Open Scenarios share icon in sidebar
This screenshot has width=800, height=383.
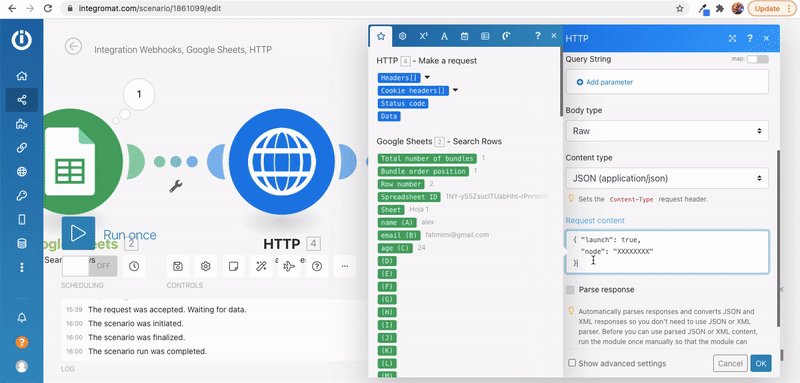point(21,100)
